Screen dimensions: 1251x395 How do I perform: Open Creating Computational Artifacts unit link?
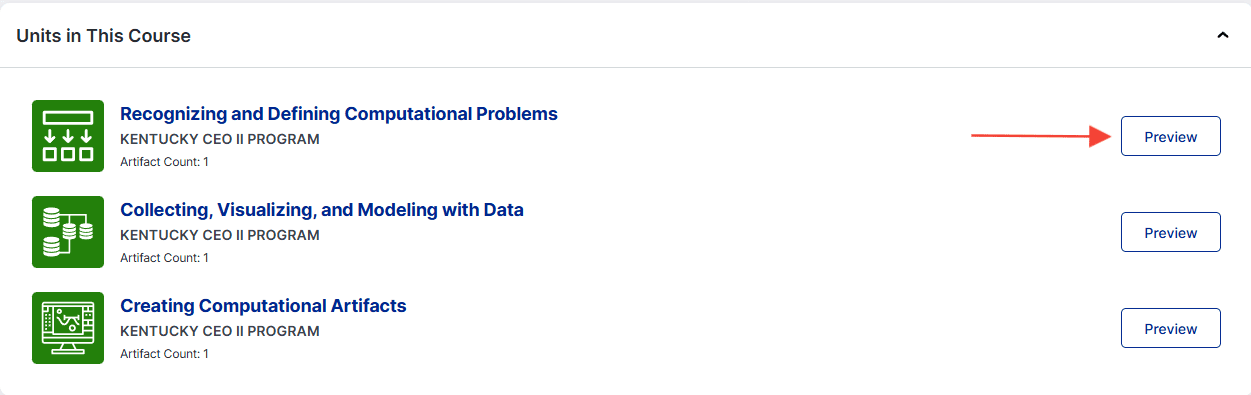point(263,306)
